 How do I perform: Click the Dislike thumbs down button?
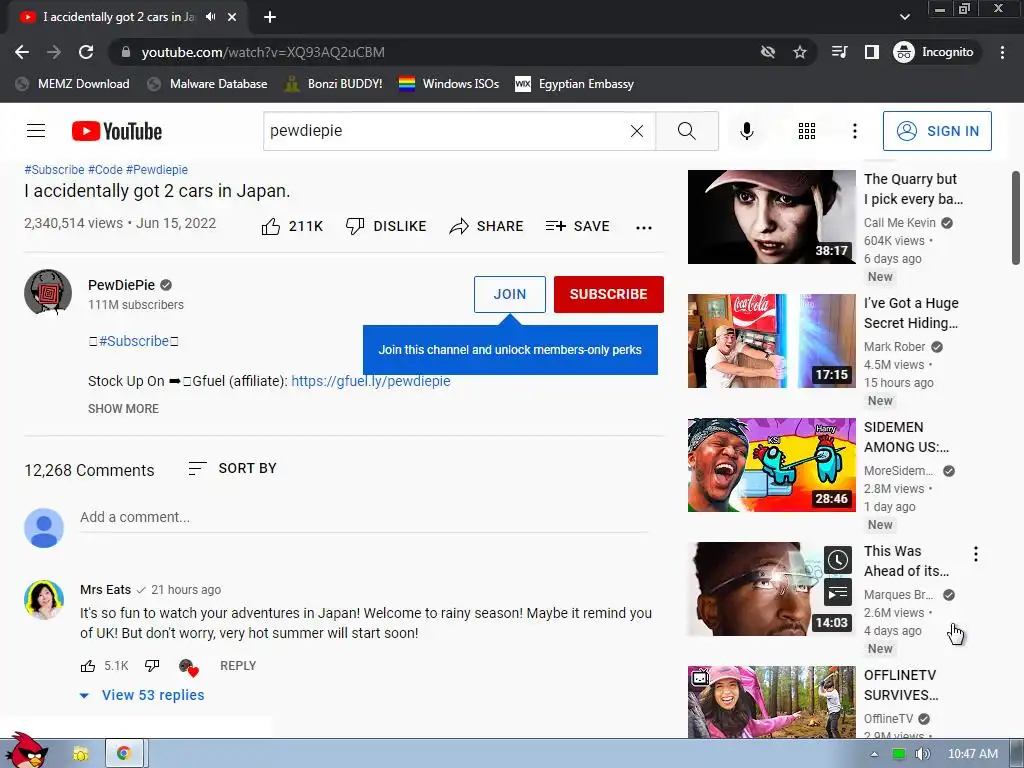click(385, 227)
